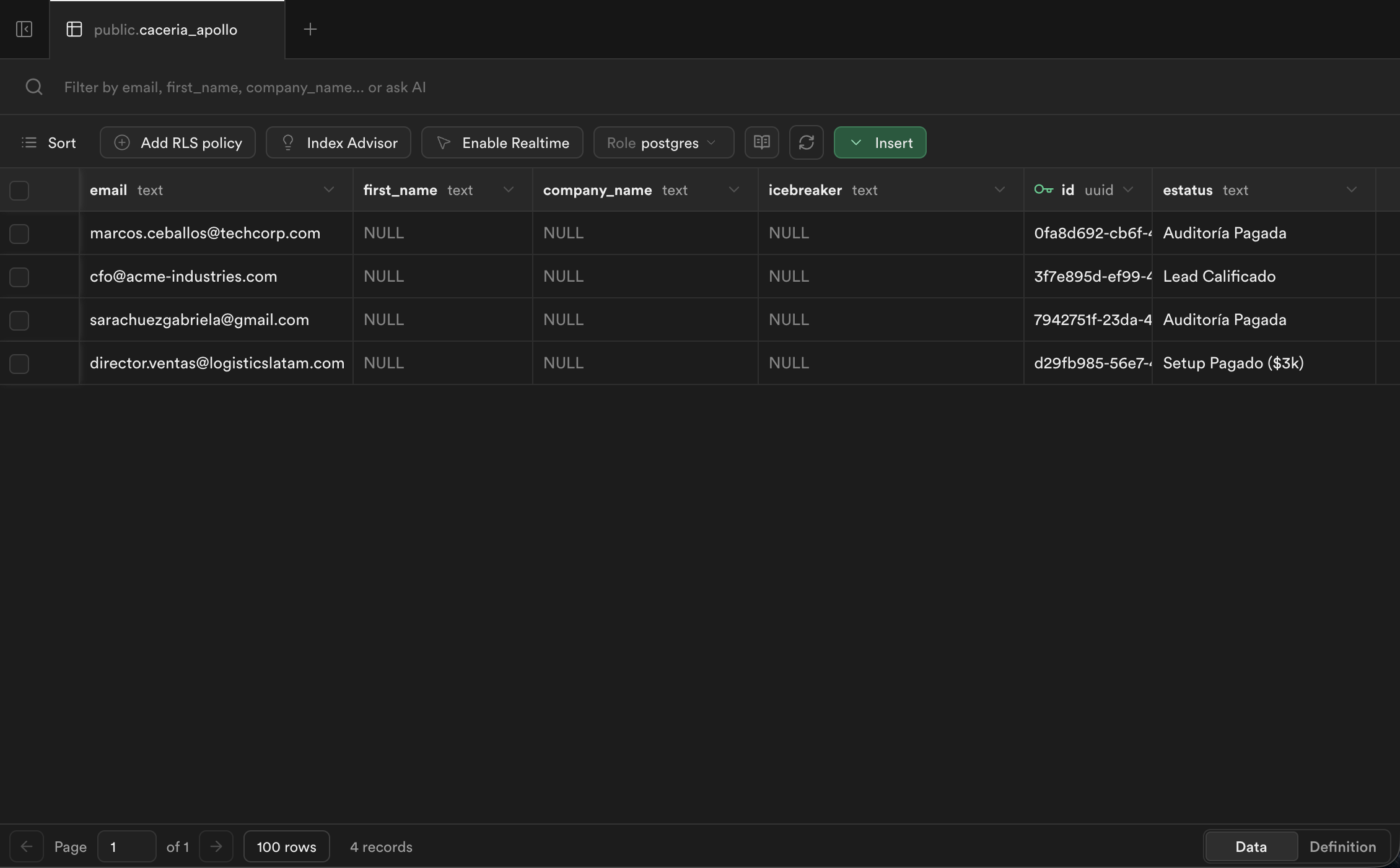Click the page number input field

click(126, 846)
